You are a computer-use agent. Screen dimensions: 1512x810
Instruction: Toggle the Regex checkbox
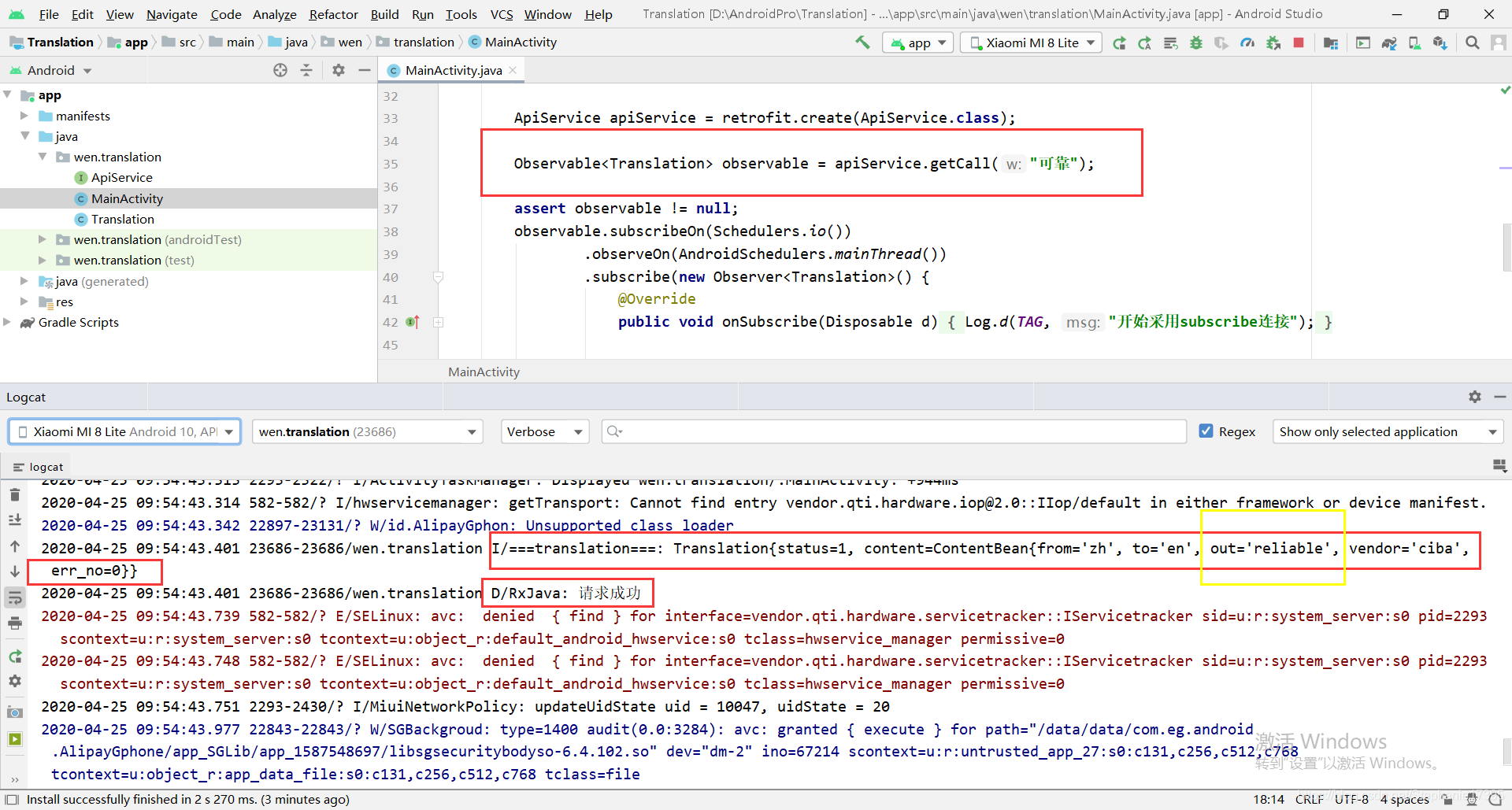tap(1206, 431)
